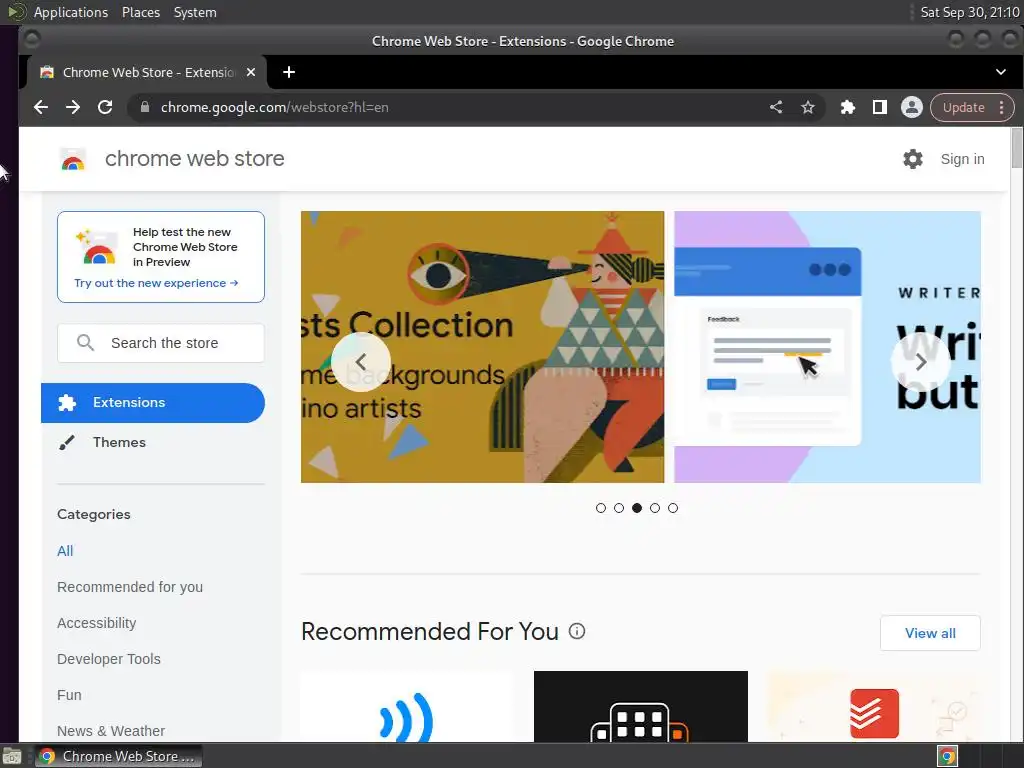Click the search magnifier icon
Viewport: 1024px width, 768px height.
86,343
